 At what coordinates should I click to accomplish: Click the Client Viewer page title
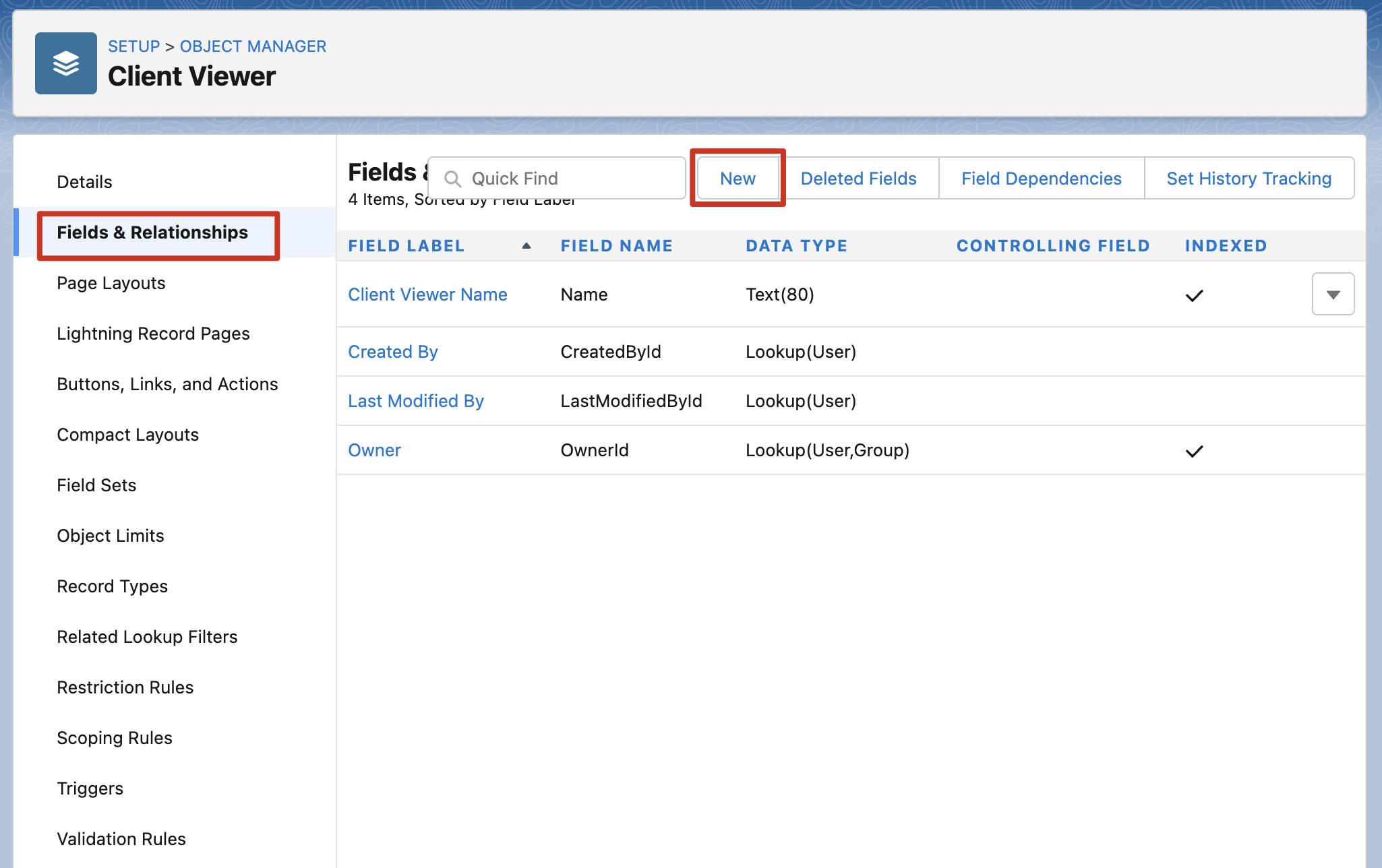(x=191, y=76)
